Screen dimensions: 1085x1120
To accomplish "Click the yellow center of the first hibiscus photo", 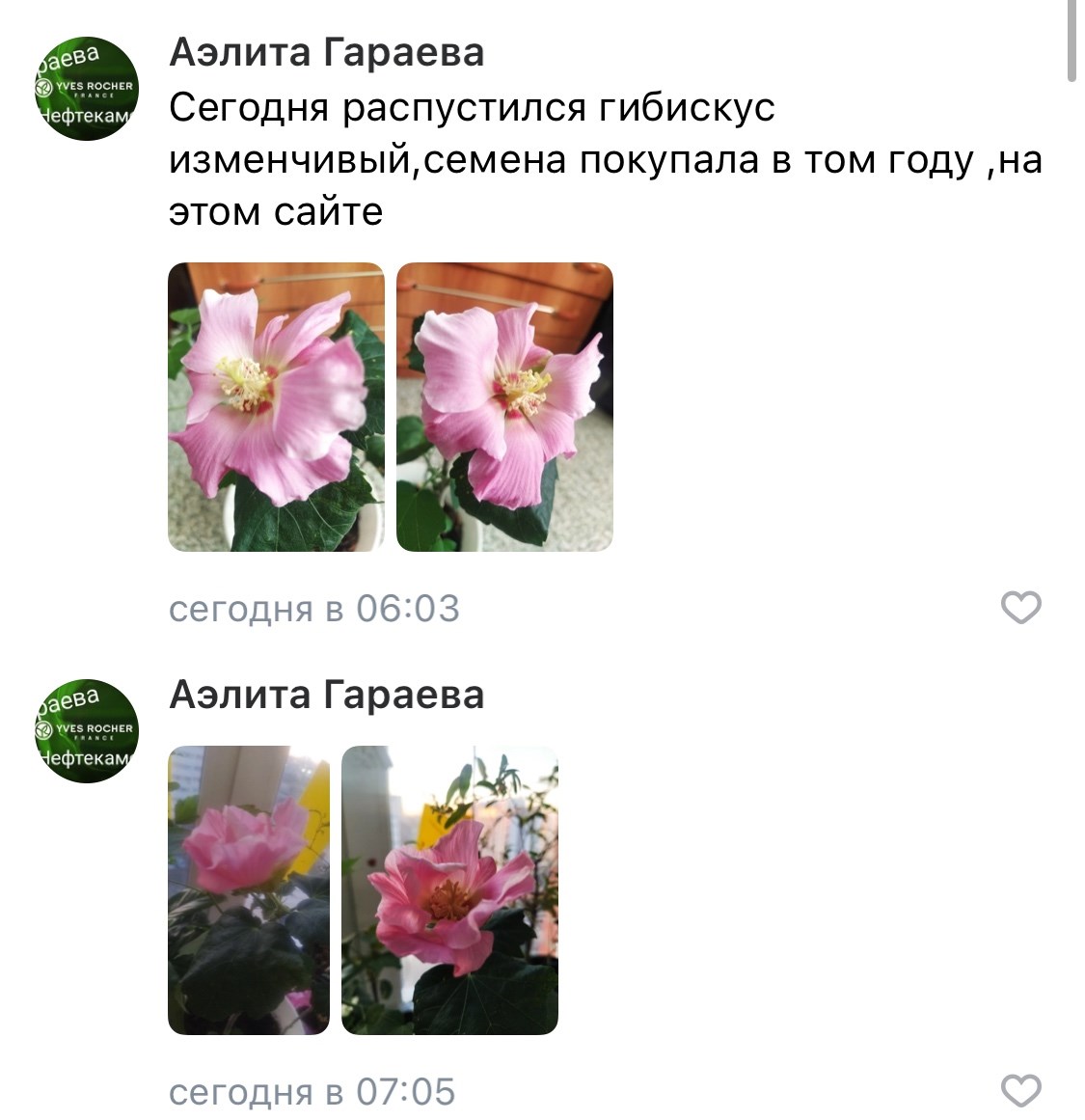I will [x=244, y=384].
